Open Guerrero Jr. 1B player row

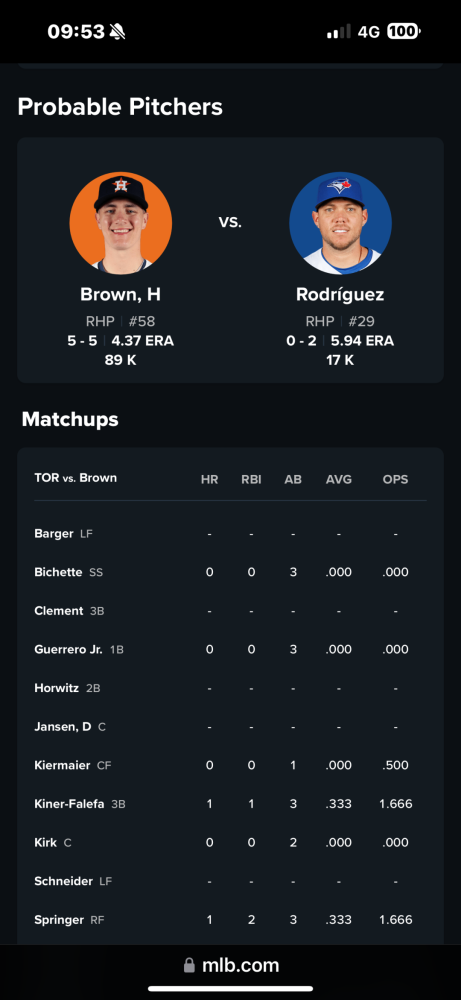(230, 649)
